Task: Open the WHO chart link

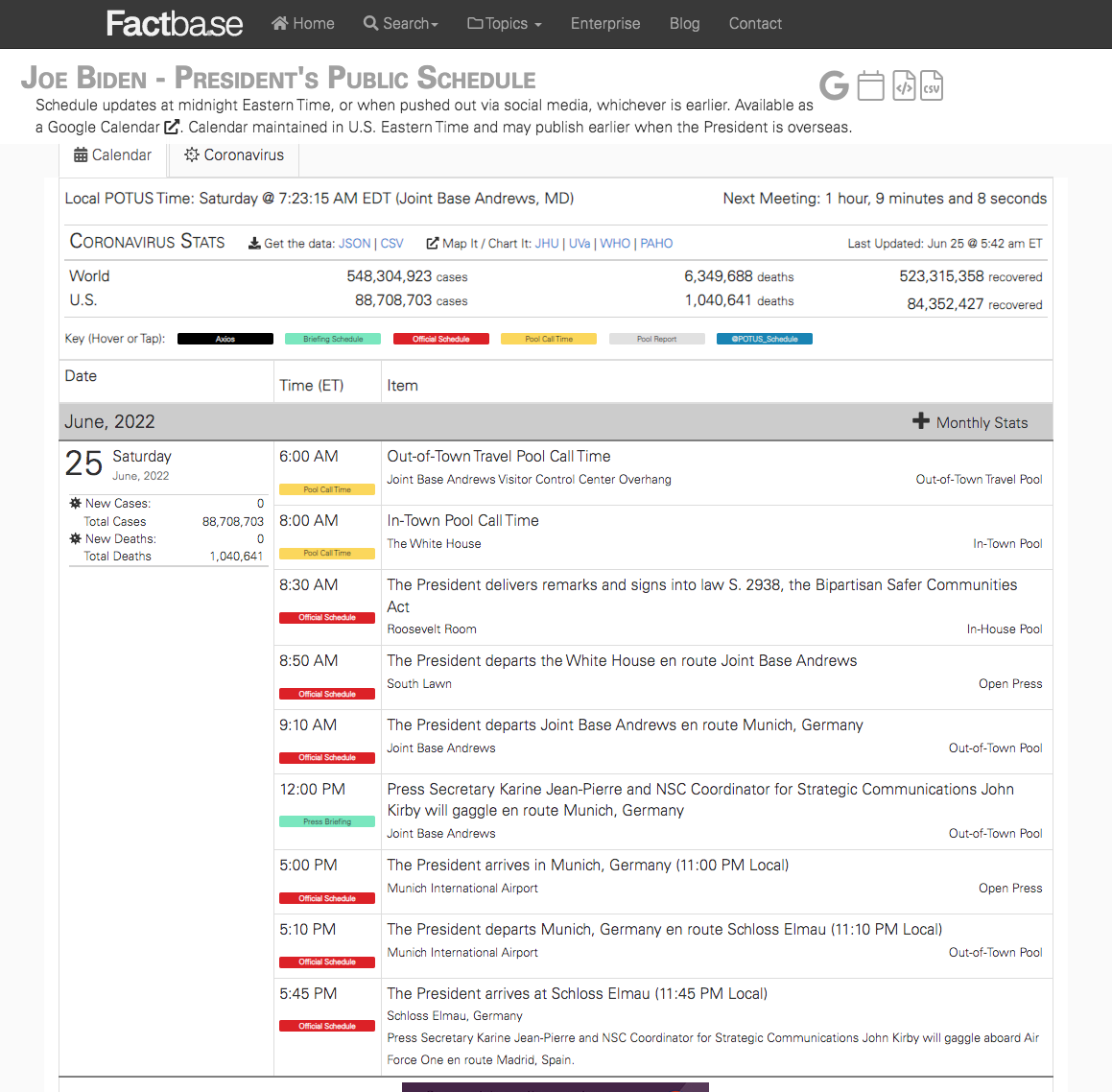Action: click(x=615, y=243)
